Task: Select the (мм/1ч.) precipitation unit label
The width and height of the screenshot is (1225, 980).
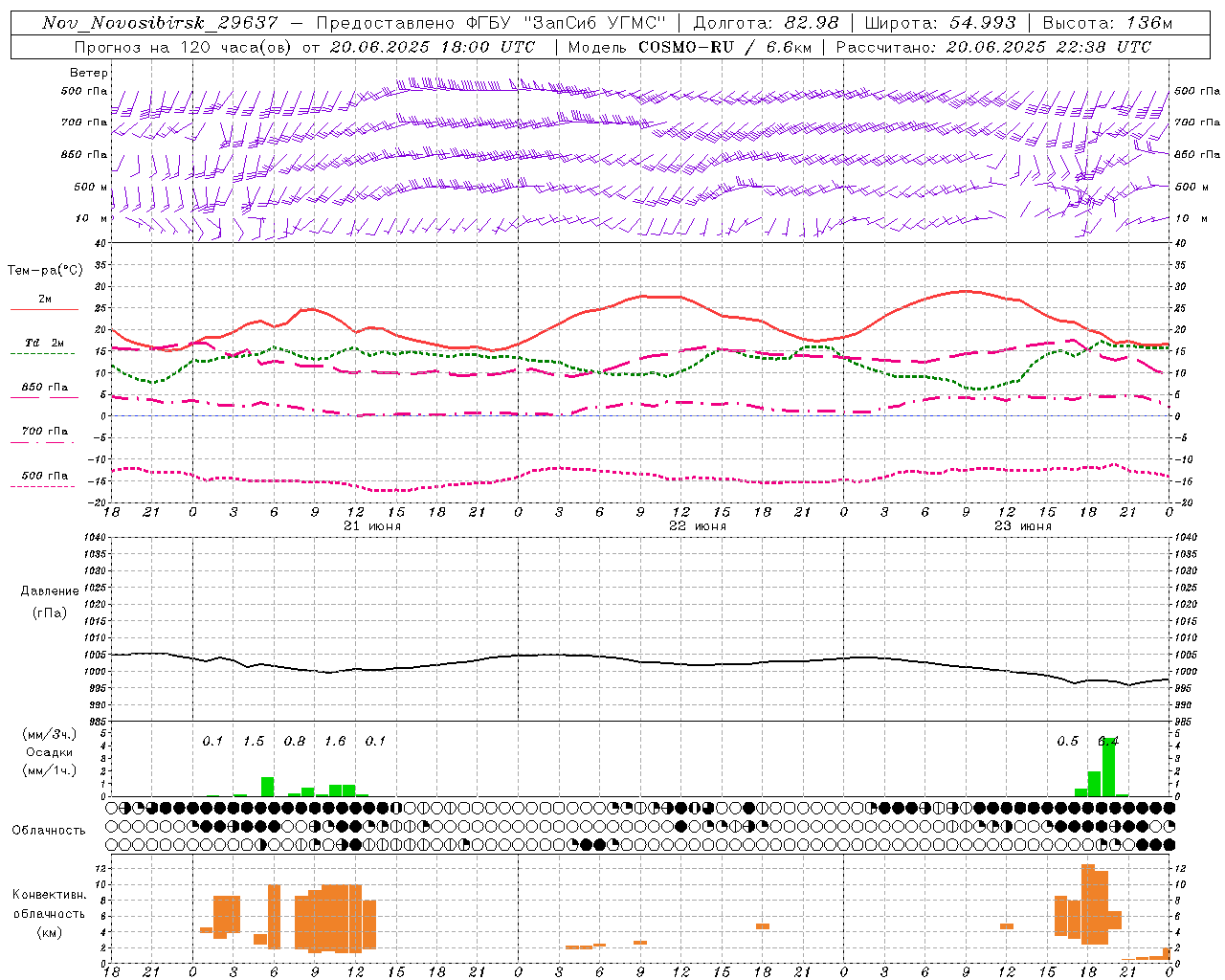Action: 49,770
